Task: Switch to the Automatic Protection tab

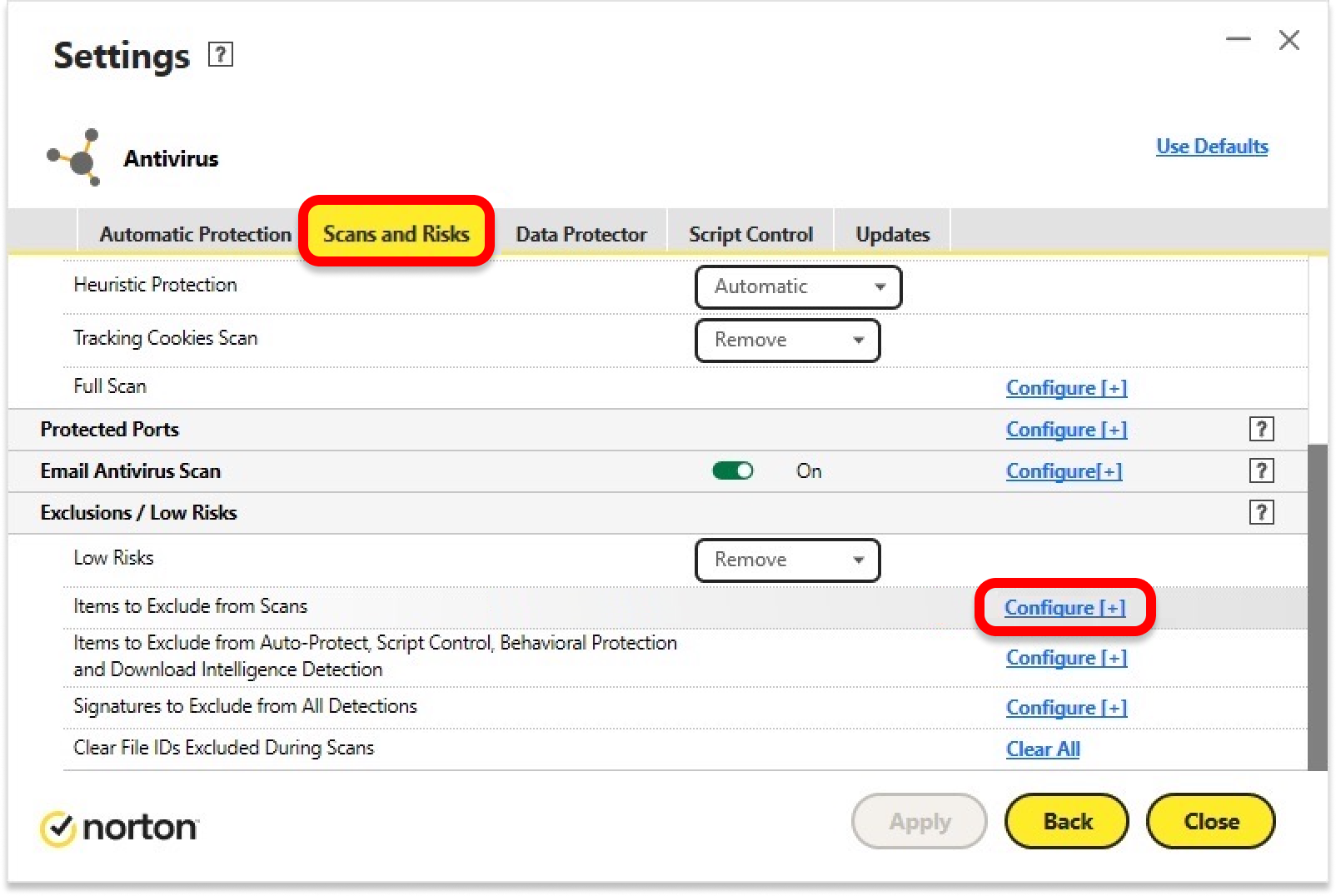Action: click(195, 235)
